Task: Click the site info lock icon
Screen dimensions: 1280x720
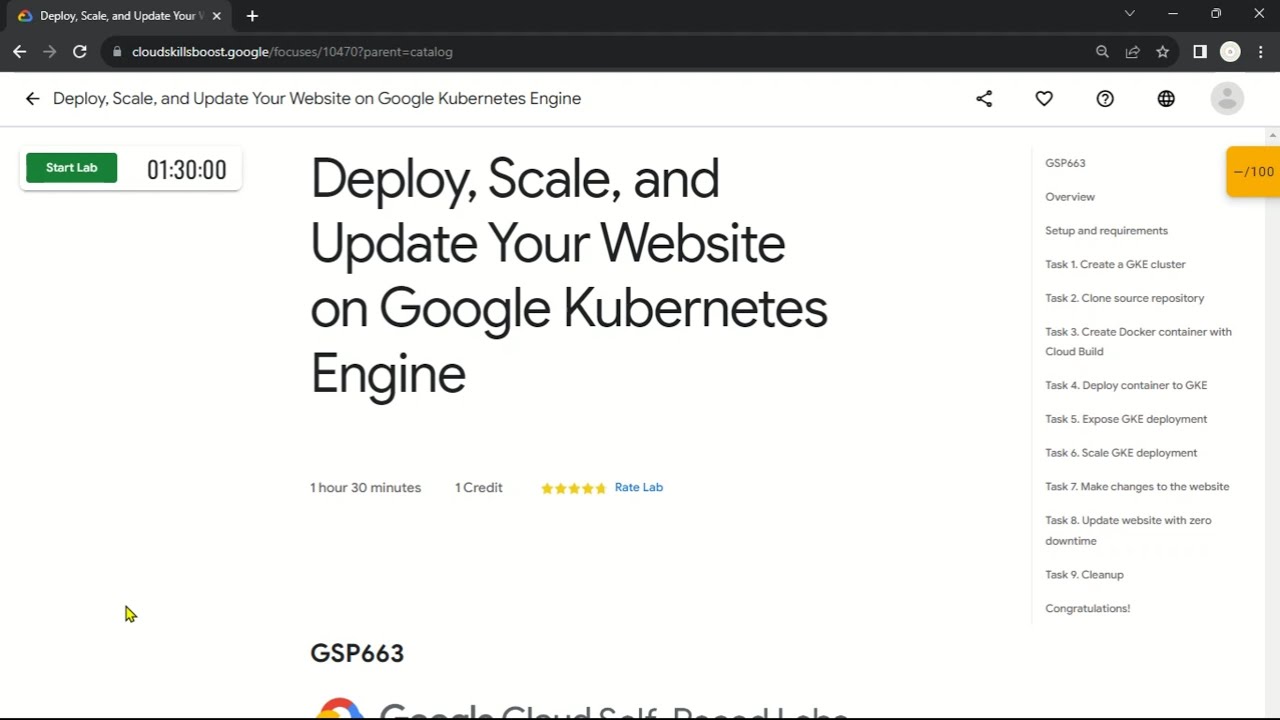Action: tap(117, 52)
